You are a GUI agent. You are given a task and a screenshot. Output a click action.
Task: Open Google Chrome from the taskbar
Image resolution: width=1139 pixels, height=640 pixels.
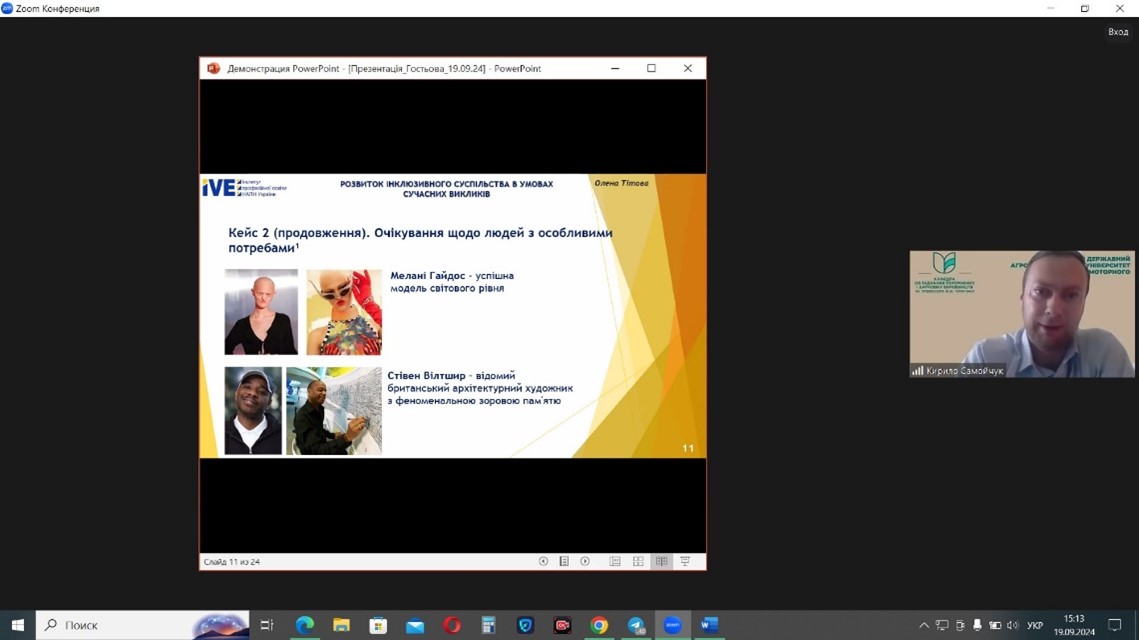coord(599,625)
